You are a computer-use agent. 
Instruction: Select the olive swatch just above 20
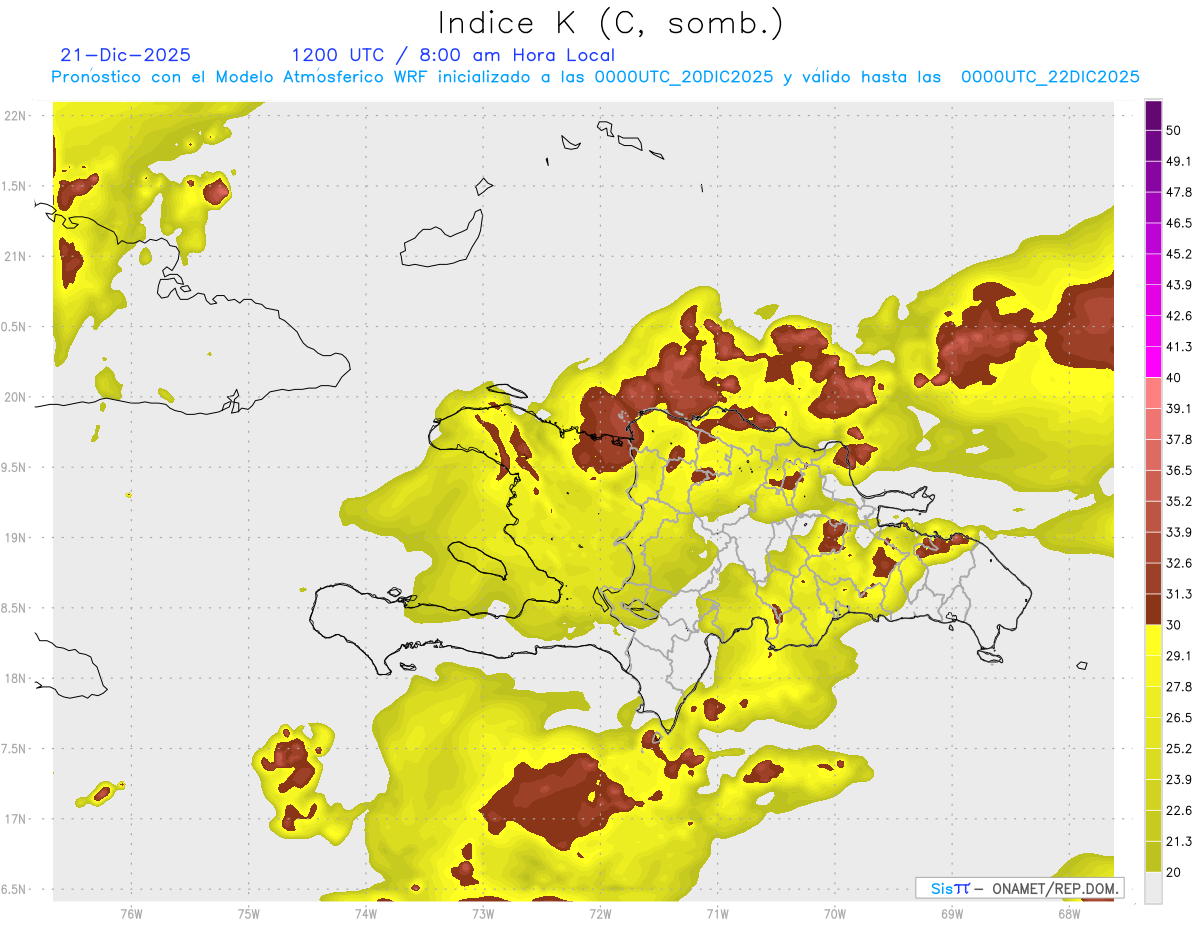click(x=1153, y=856)
